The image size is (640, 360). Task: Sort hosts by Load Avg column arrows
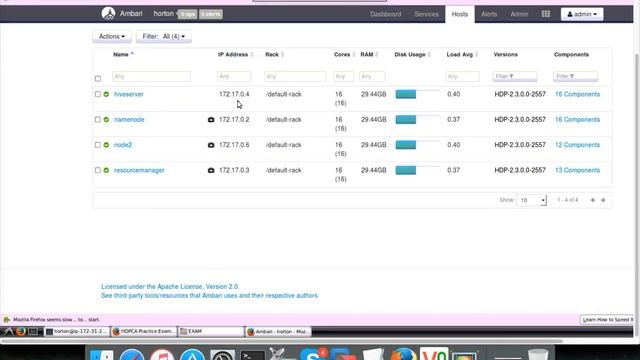click(476, 55)
